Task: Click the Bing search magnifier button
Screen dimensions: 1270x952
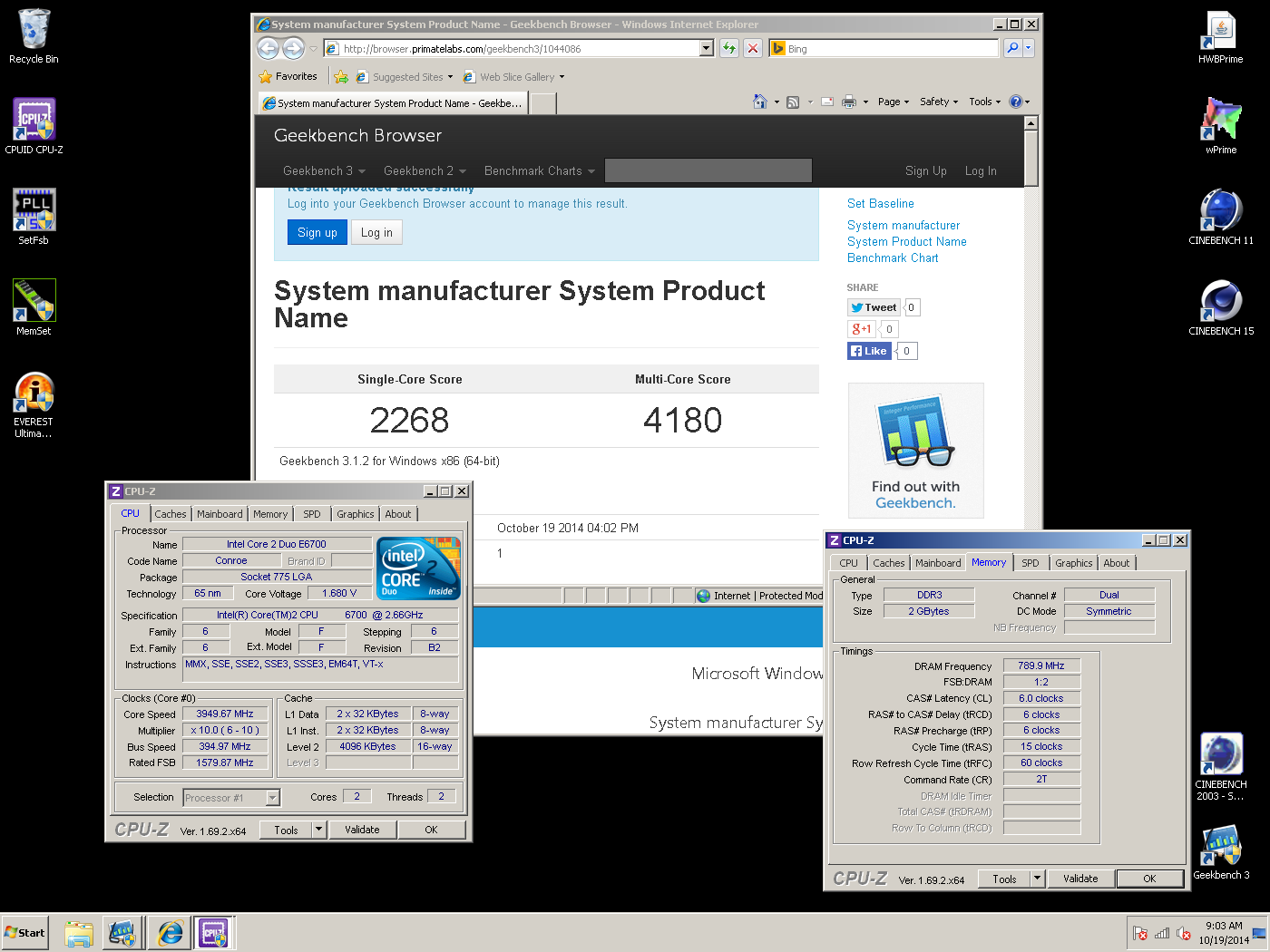Action: point(1012,48)
